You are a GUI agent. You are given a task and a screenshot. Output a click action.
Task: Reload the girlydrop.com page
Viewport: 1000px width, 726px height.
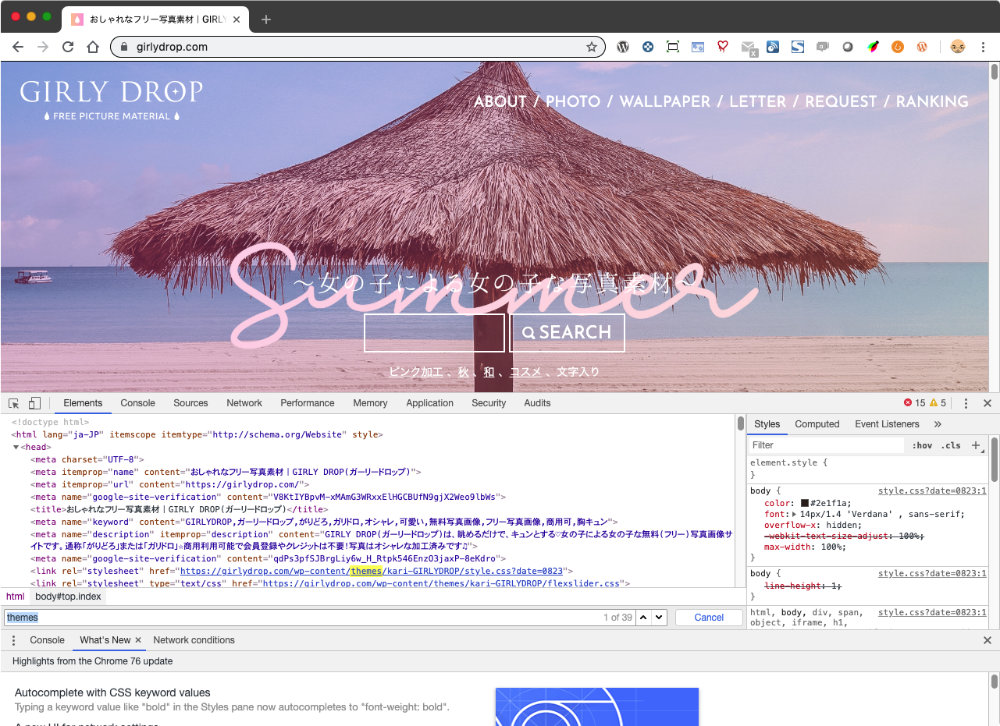(x=68, y=47)
